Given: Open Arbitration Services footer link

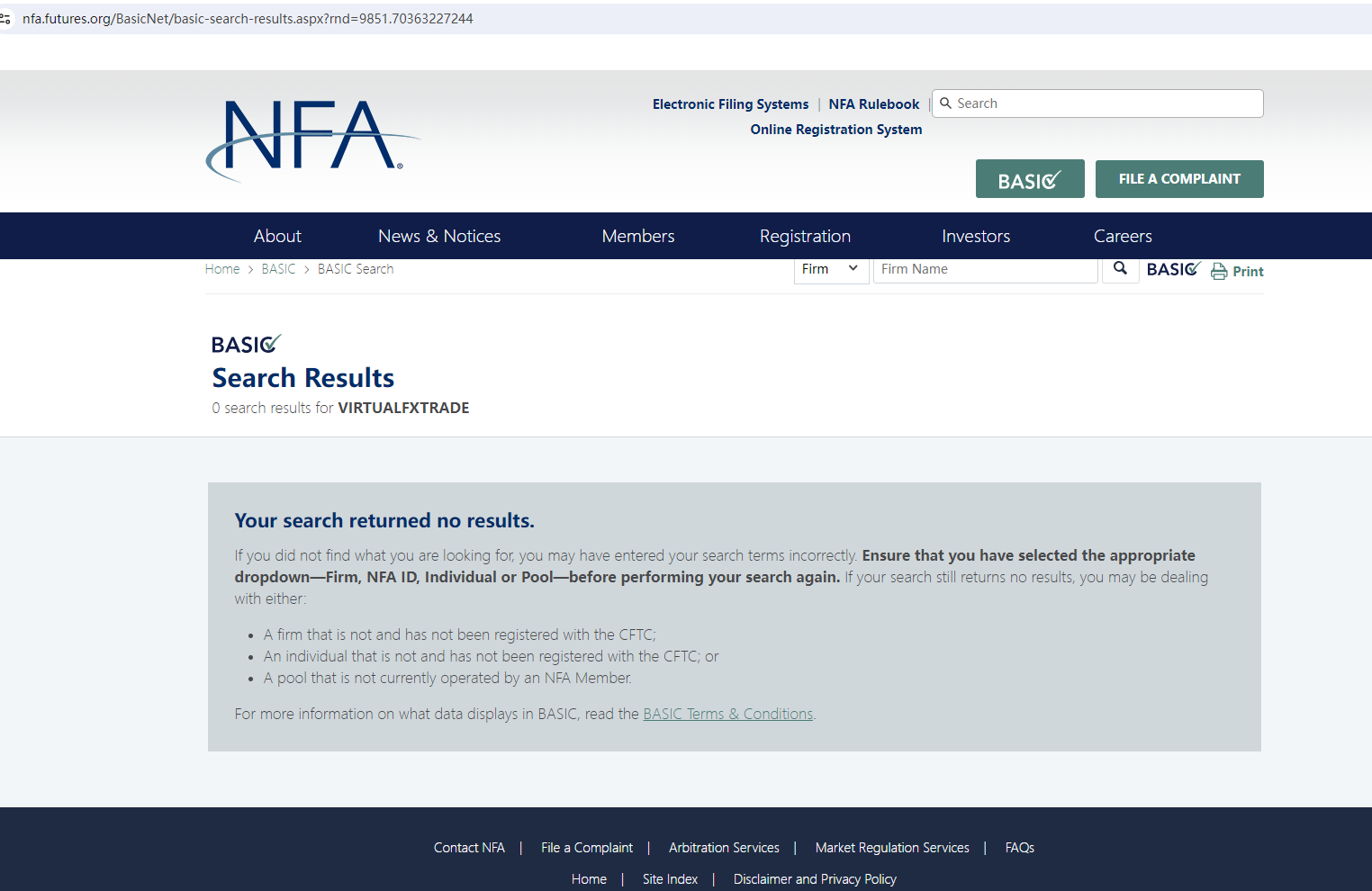Looking at the screenshot, I should click(724, 848).
